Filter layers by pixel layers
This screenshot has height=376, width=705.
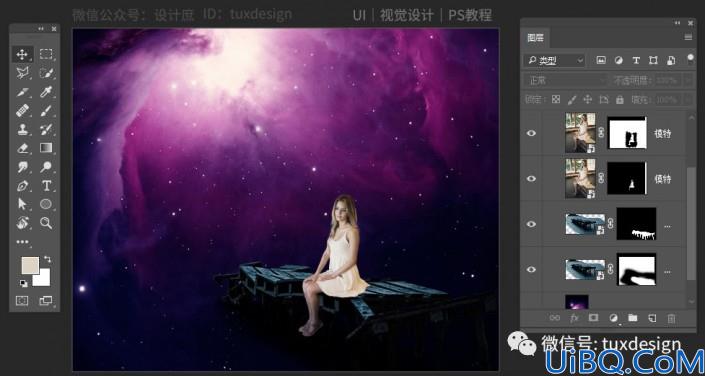[601, 61]
